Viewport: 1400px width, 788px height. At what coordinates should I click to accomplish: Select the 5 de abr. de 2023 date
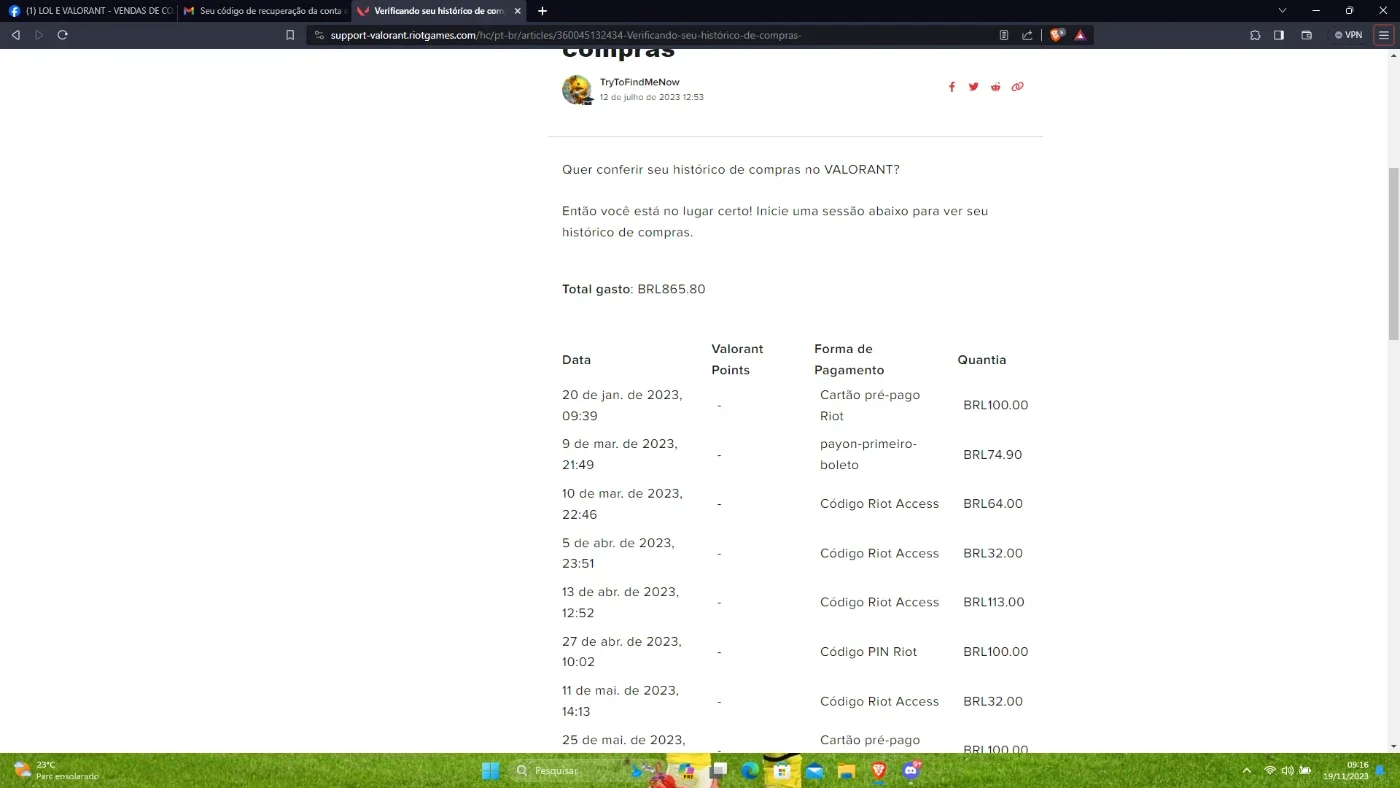point(618,553)
